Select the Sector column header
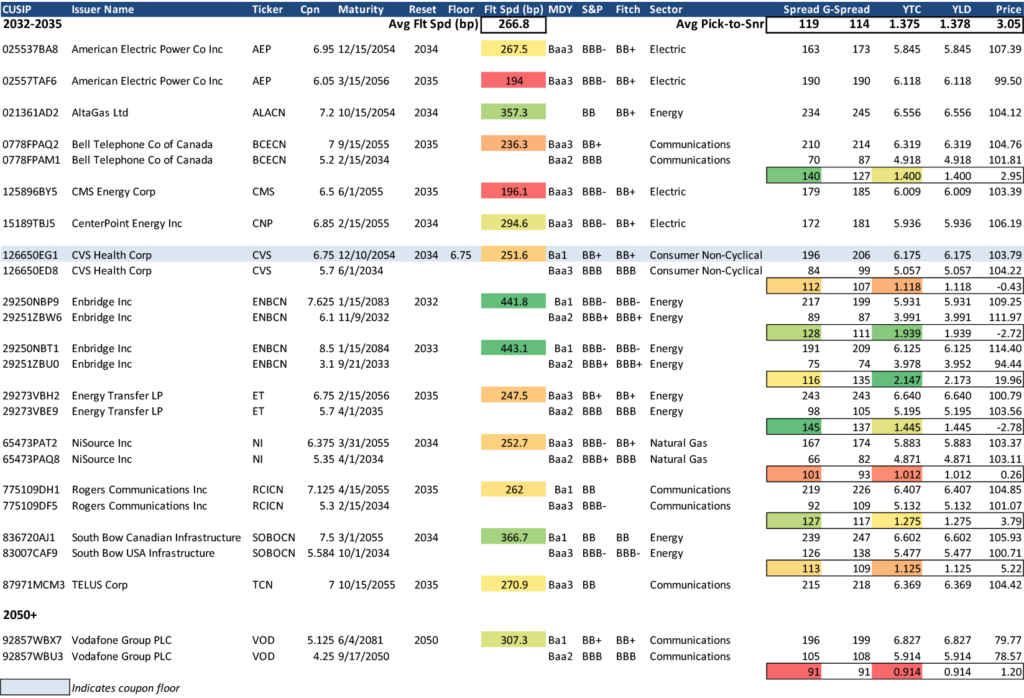 click(x=666, y=9)
